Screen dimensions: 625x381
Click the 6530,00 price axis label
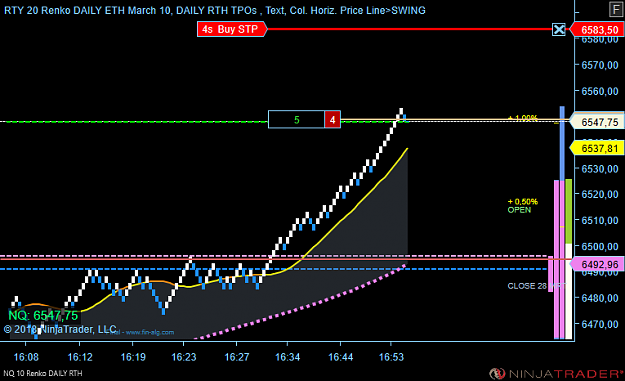[600, 169]
